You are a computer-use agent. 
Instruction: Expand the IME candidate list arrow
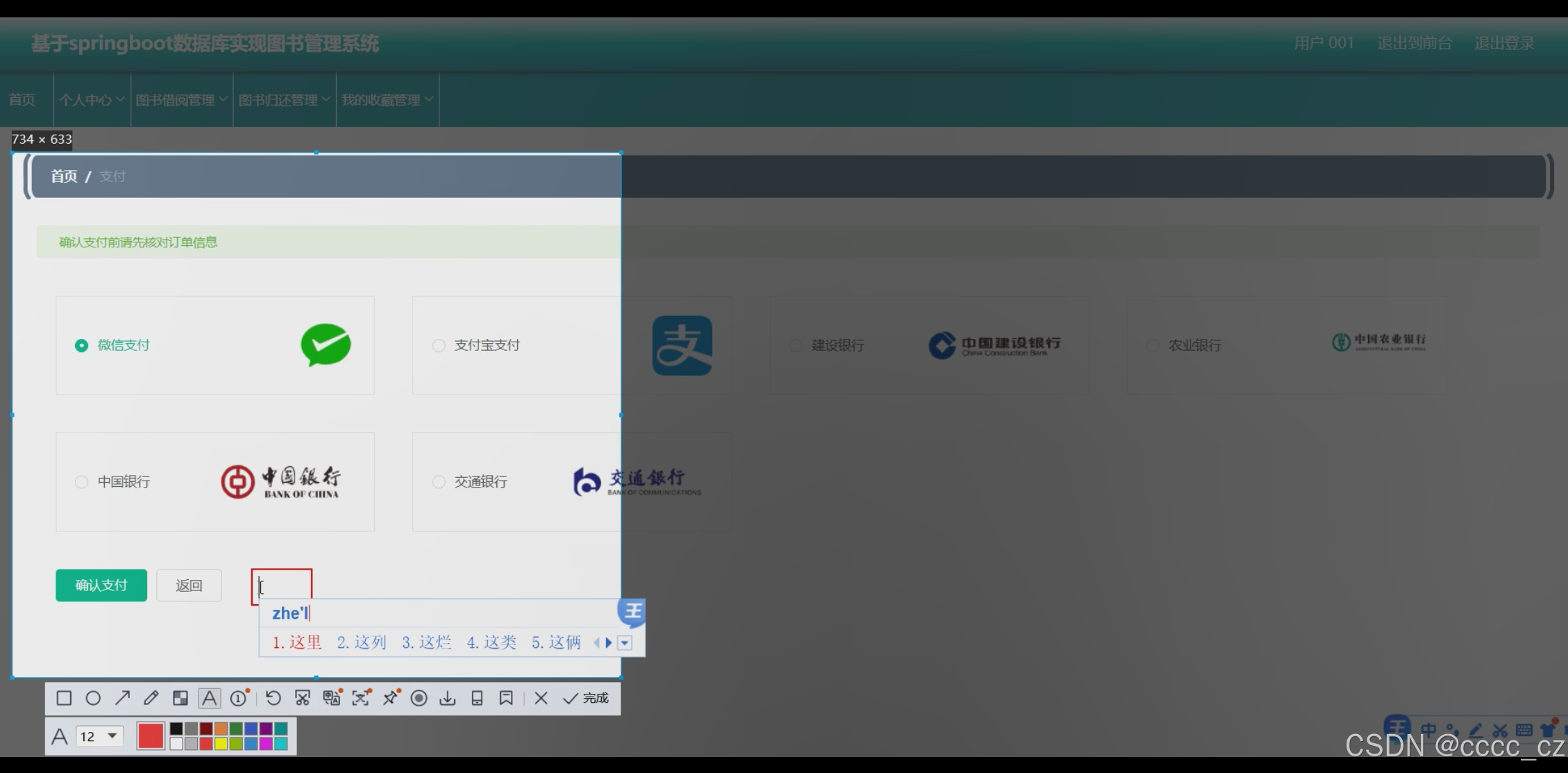(x=625, y=642)
